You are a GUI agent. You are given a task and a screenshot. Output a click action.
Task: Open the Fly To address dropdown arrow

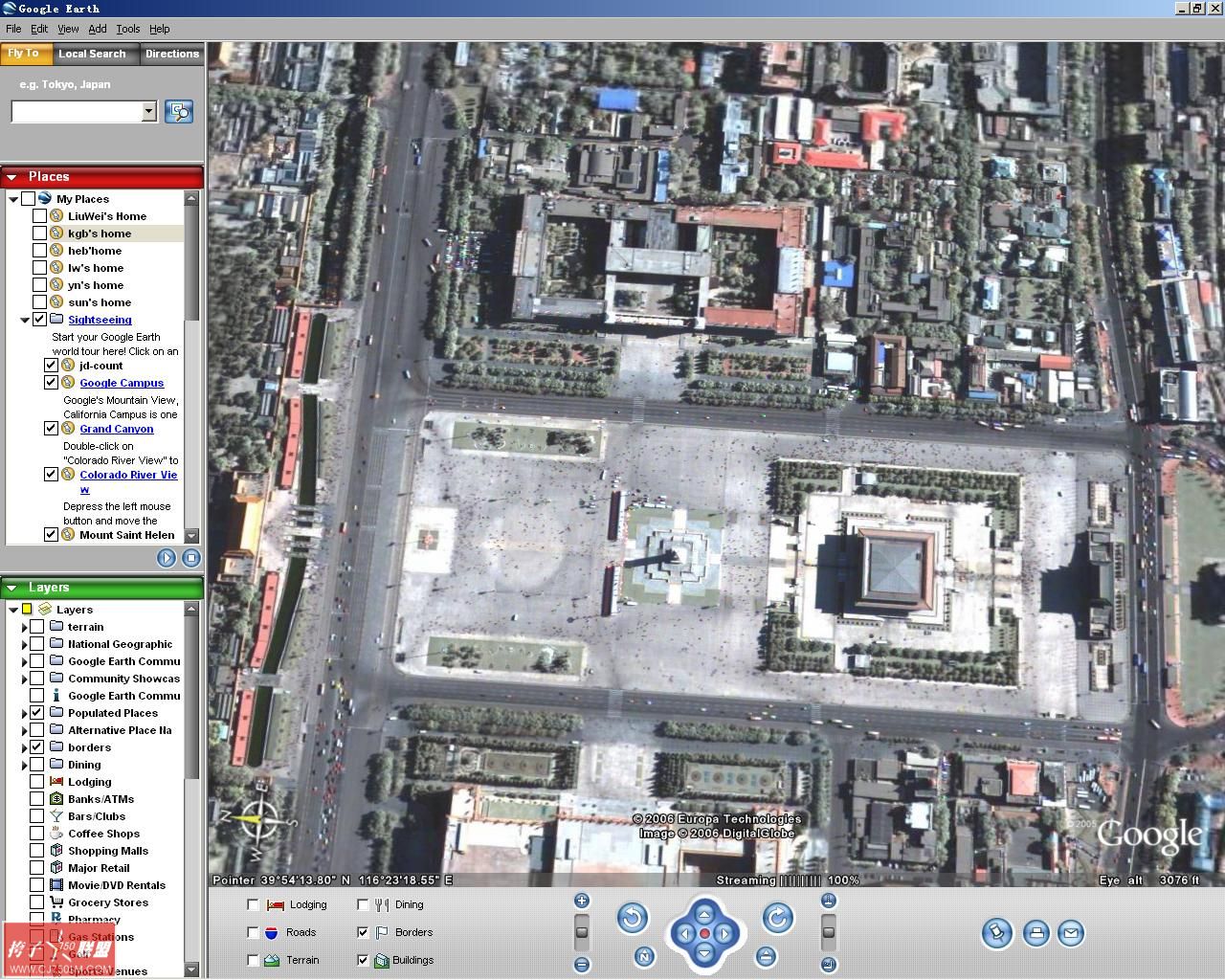click(x=149, y=112)
